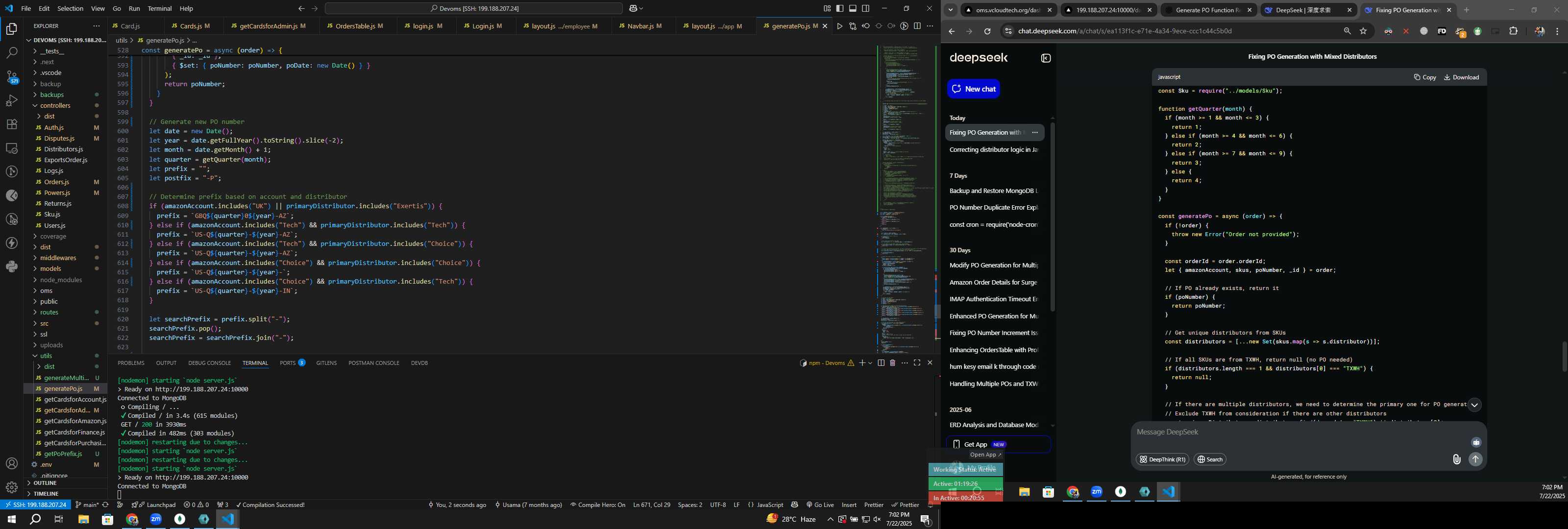Image resolution: width=1568 pixels, height=529 pixels.
Task: Download the javascript code block
Action: click(1462, 77)
